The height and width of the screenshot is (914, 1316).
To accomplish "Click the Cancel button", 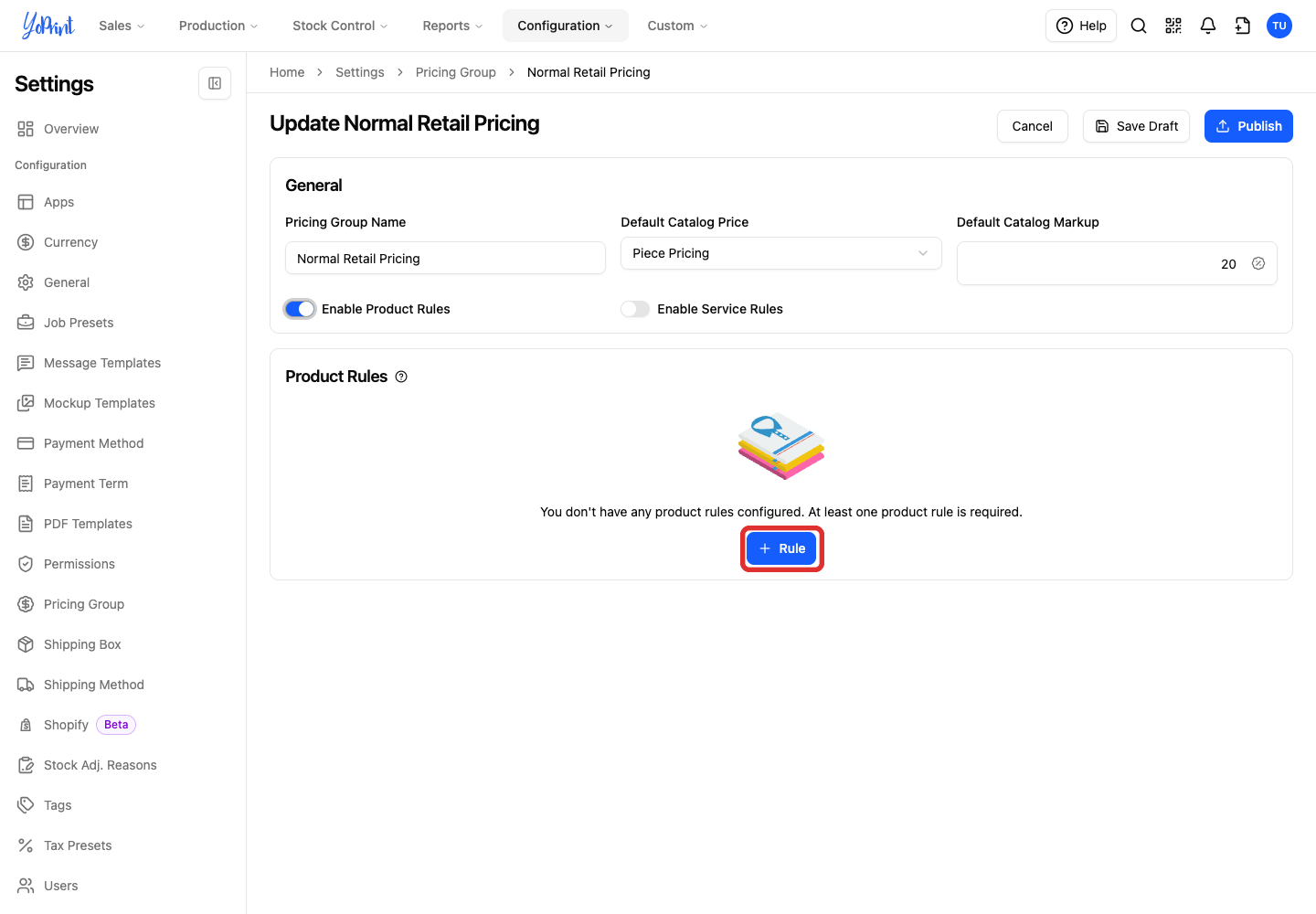I will coord(1033,126).
